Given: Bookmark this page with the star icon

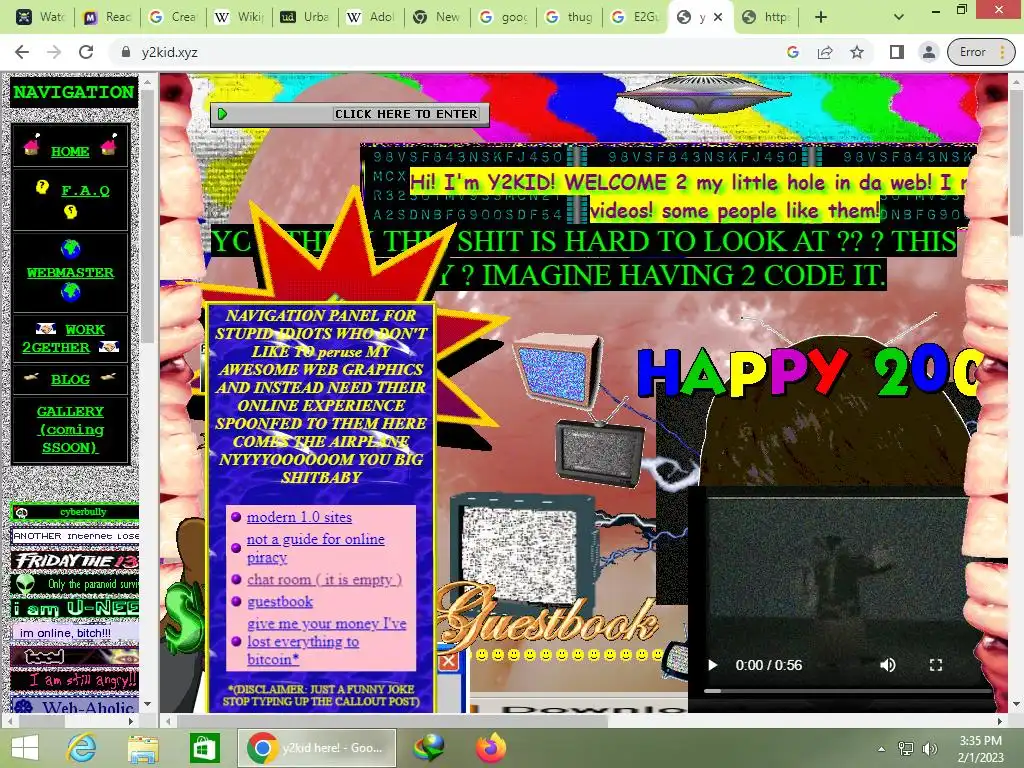Looking at the screenshot, I should coord(857,52).
